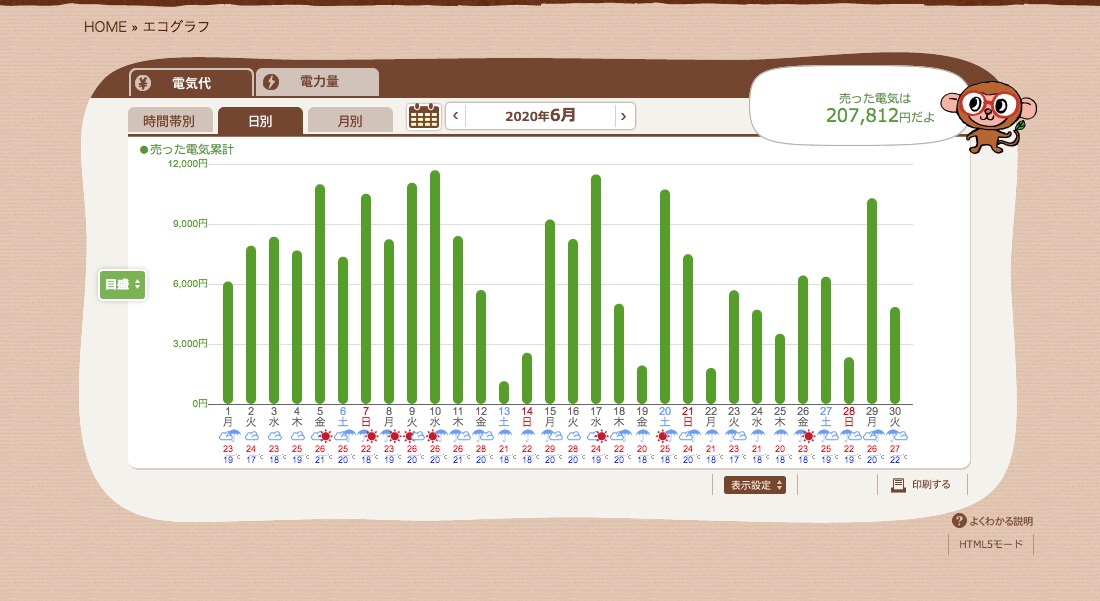Click the green legend dot 売った電気累計

(144, 149)
